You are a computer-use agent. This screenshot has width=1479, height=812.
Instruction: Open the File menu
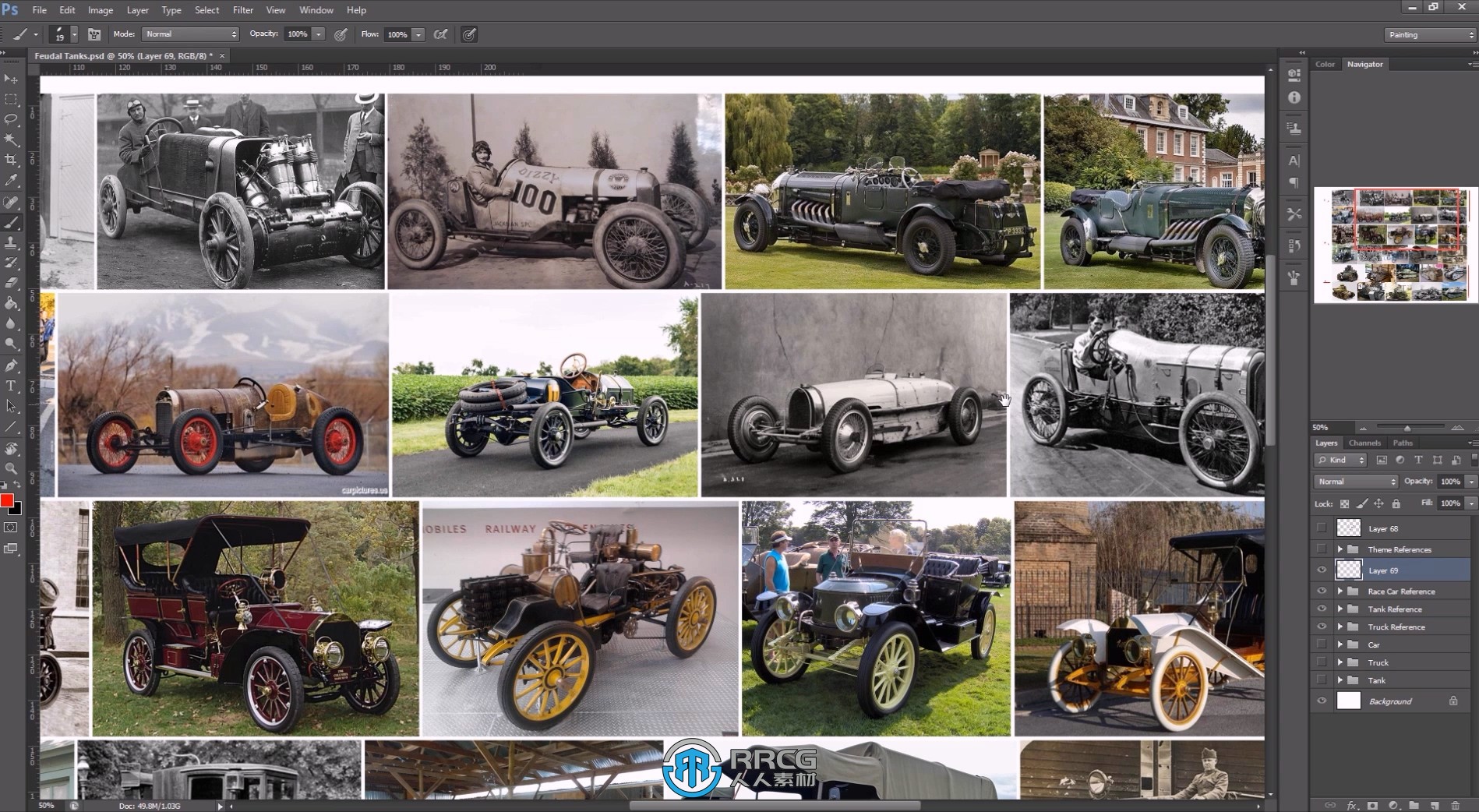(39, 10)
